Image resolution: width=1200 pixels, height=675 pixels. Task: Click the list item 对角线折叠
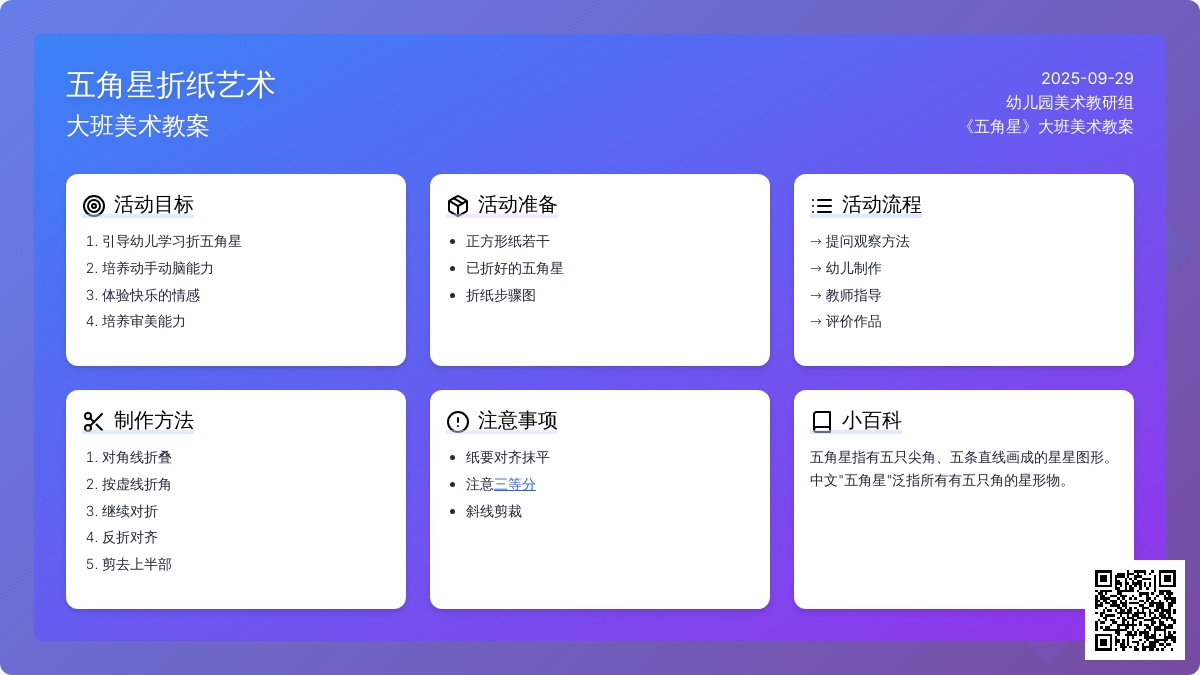tap(137, 457)
